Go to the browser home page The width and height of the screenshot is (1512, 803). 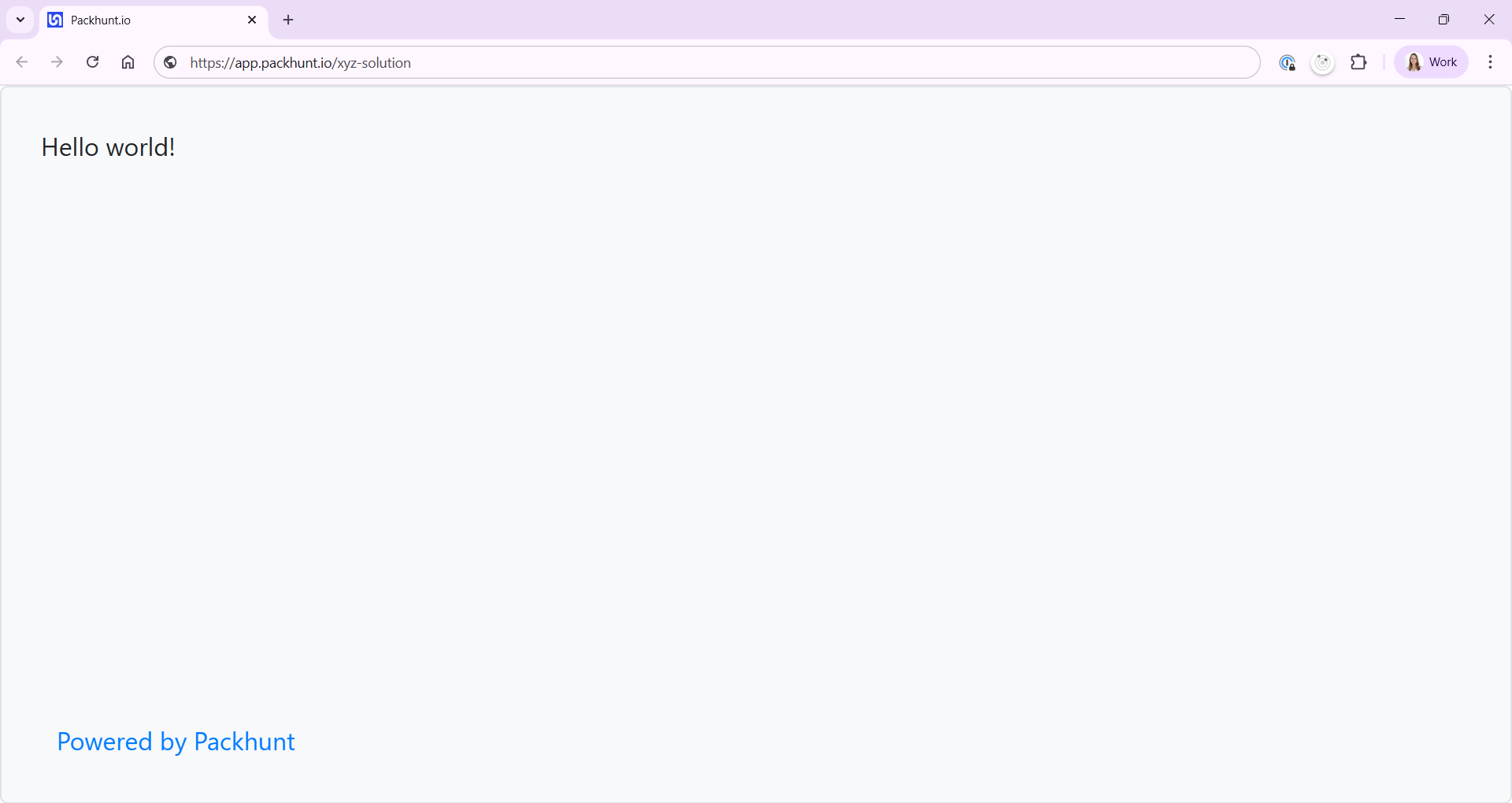click(128, 62)
